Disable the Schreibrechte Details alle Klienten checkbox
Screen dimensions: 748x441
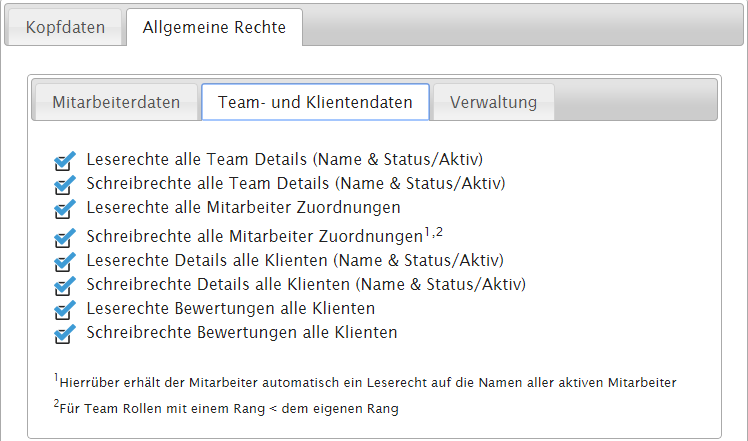click(x=64, y=286)
